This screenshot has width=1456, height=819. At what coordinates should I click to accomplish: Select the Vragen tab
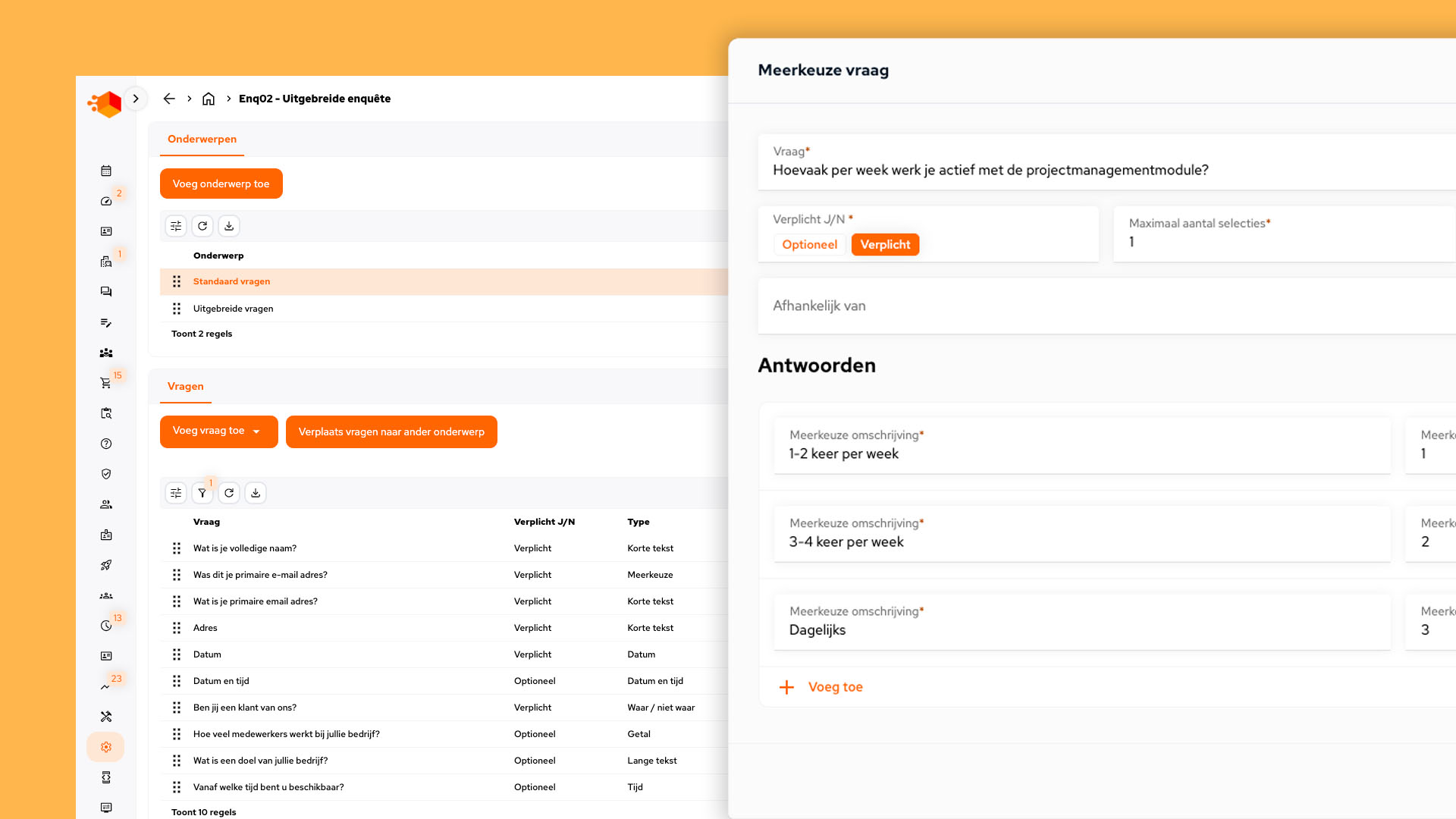[185, 386]
